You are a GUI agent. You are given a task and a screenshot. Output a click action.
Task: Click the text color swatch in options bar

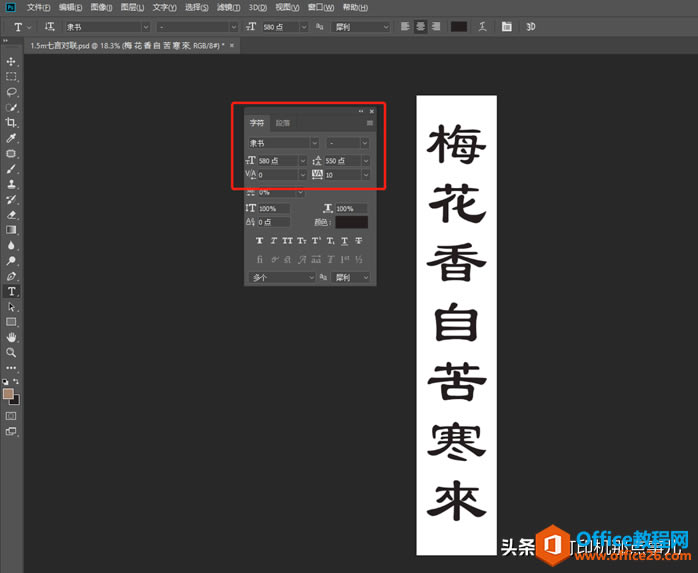coord(459,27)
